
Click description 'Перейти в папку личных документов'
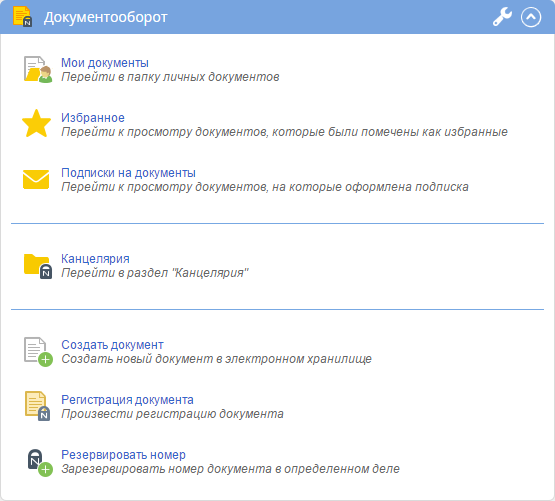tap(170, 77)
